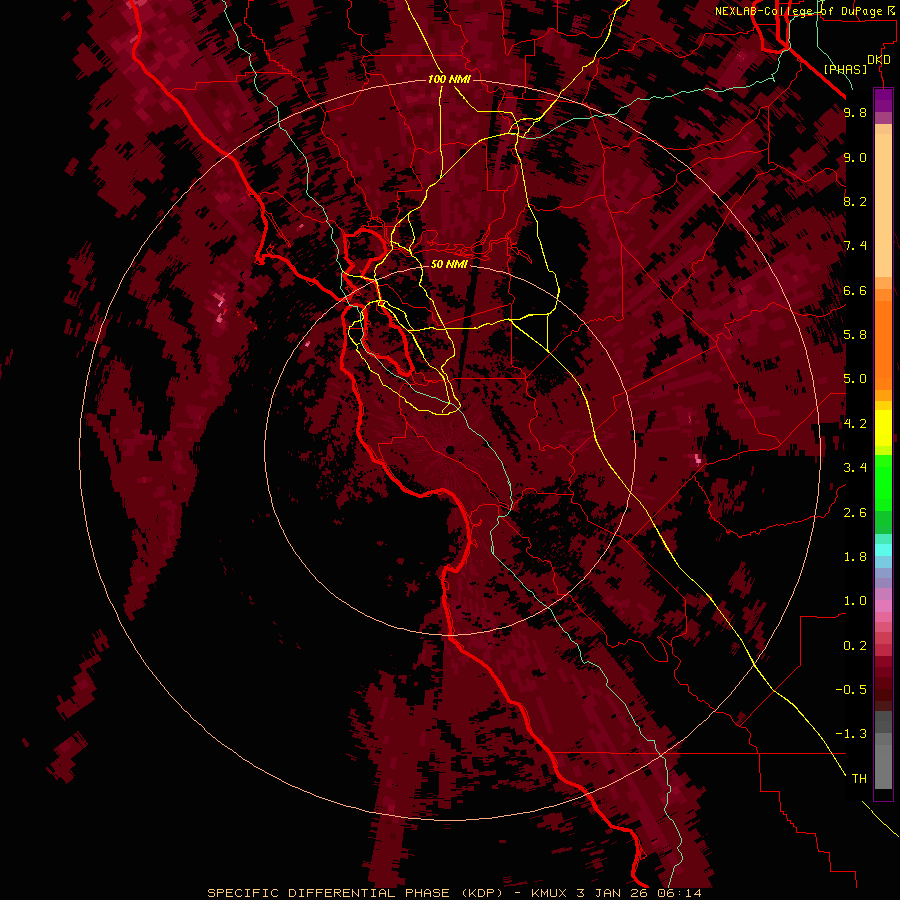Click the DKD label above the color bar
The width and height of the screenshot is (900, 900).
[879, 60]
